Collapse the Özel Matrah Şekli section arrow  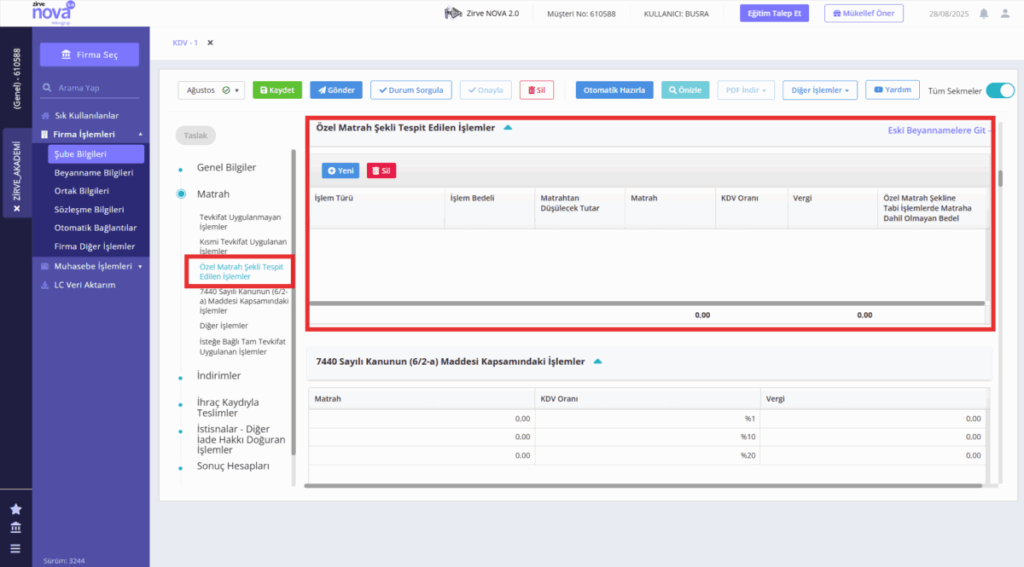point(508,128)
